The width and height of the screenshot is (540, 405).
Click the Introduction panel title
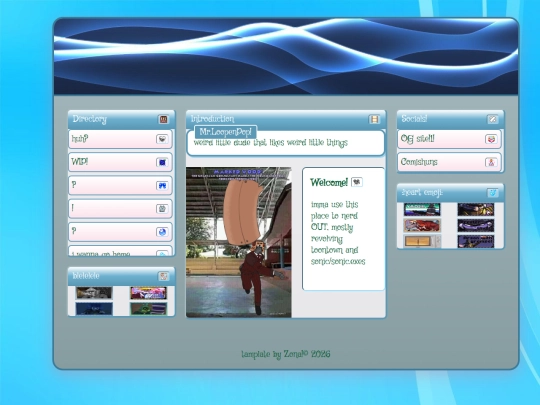pyautogui.click(x=212, y=119)
